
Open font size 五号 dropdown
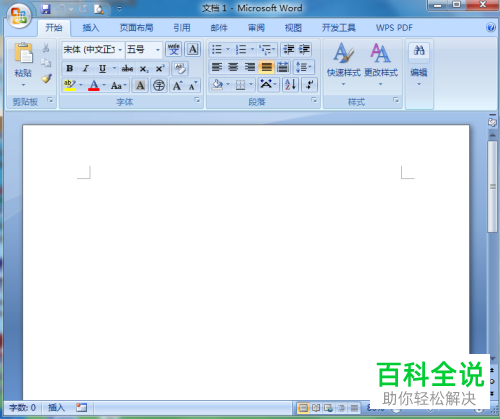click(x=158, y=50)
